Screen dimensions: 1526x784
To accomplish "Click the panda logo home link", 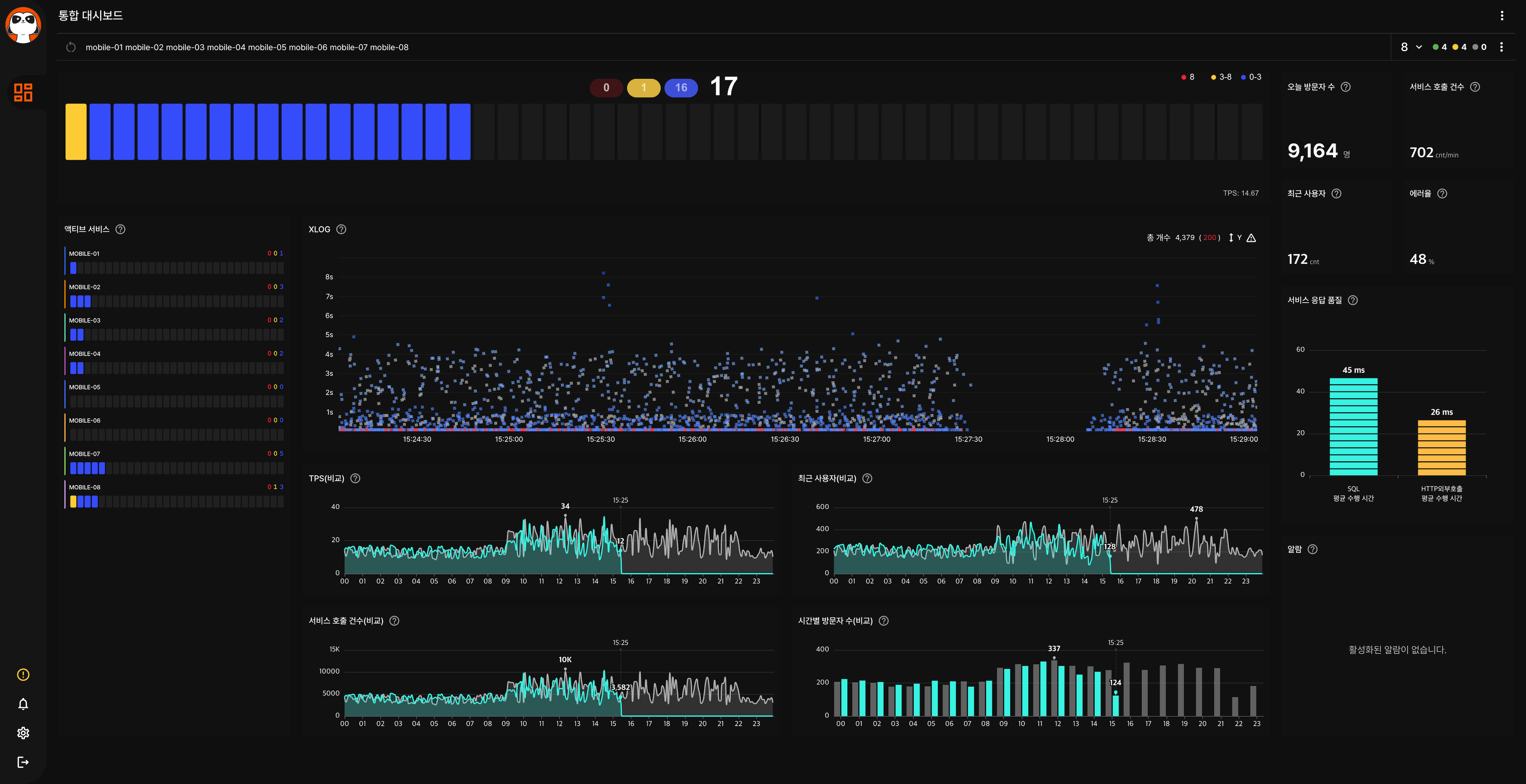I will coord(23,25).
